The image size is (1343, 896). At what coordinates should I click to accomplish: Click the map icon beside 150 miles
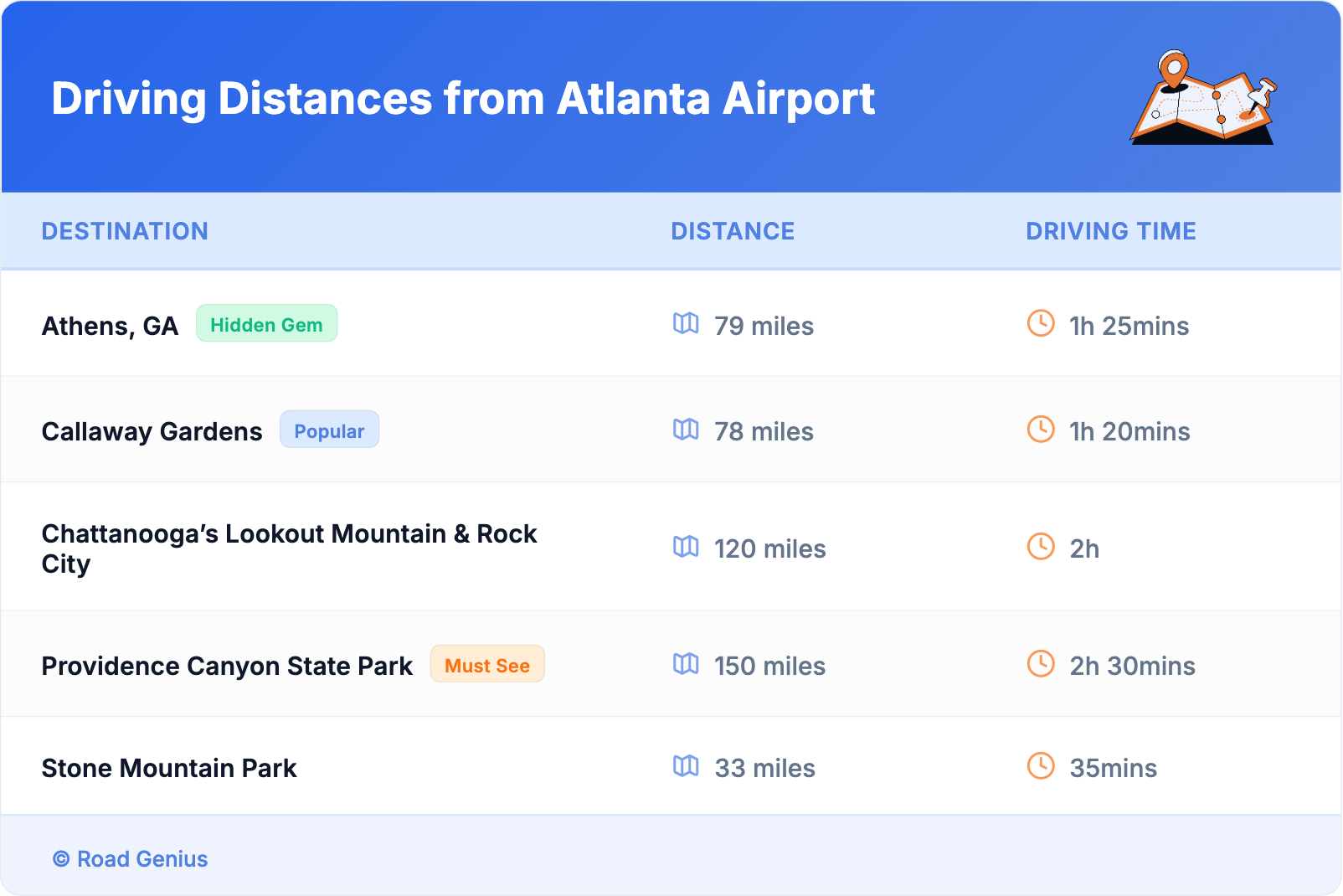686,664
